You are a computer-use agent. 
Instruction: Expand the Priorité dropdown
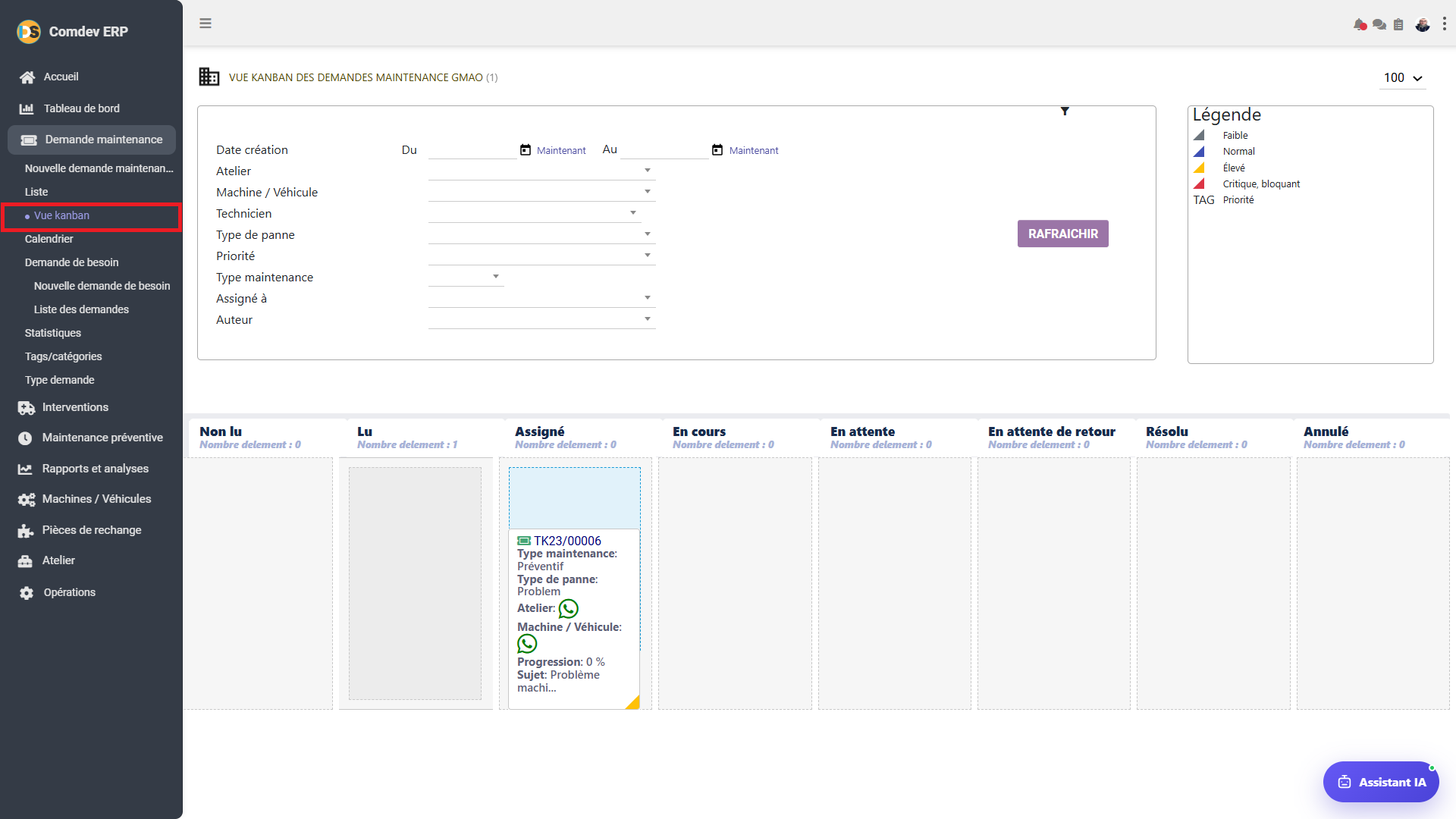648,256
